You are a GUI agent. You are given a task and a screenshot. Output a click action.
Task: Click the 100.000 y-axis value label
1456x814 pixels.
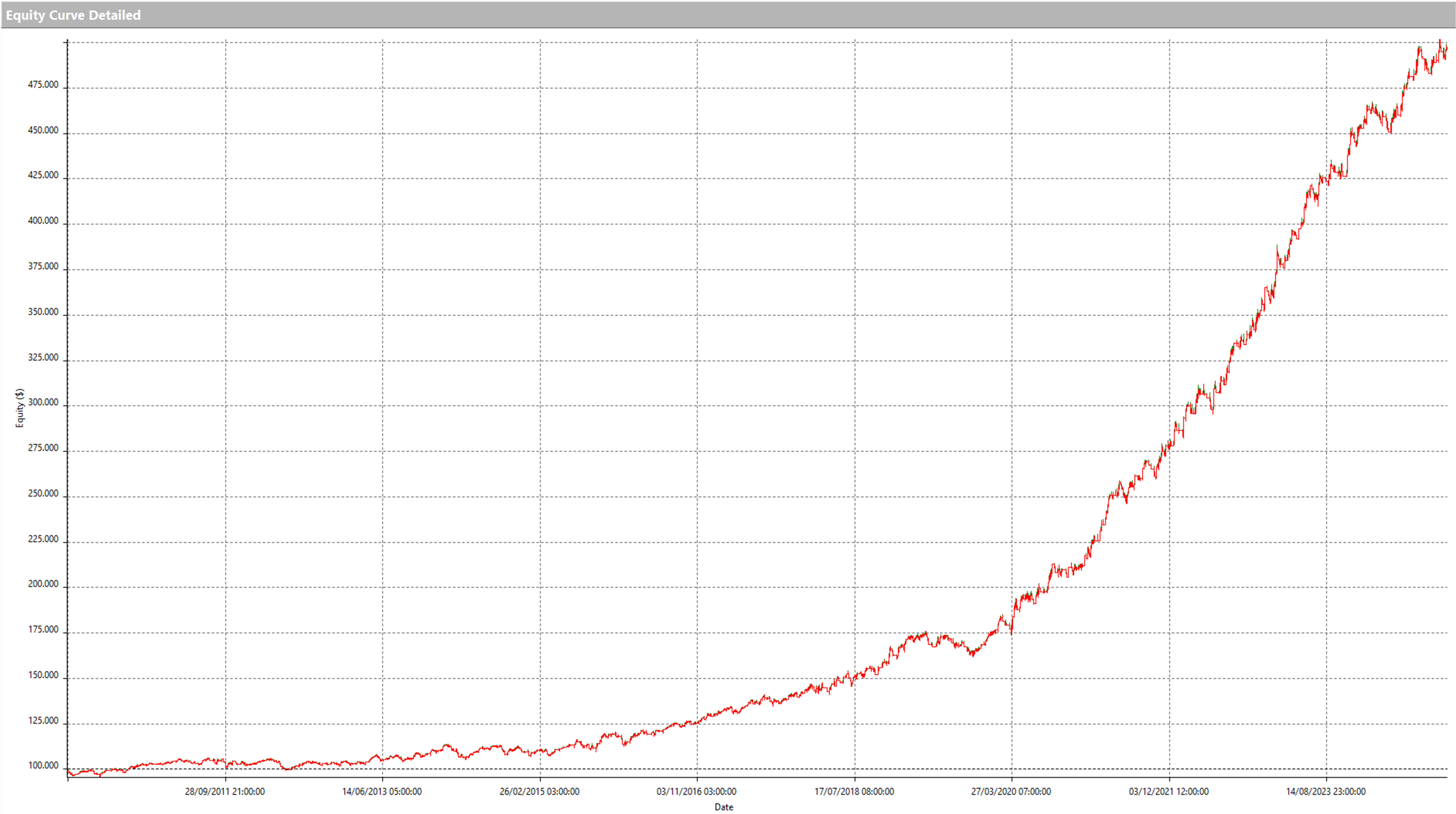[x=43, y=765]
